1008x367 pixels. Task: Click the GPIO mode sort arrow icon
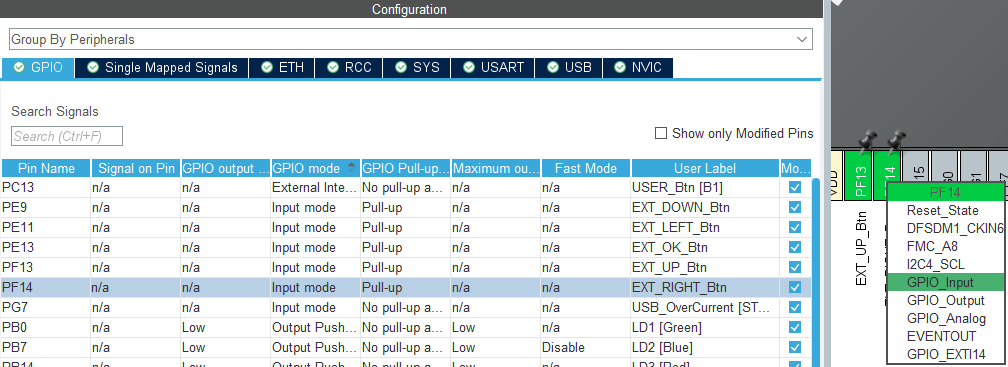tap(351, 168)
